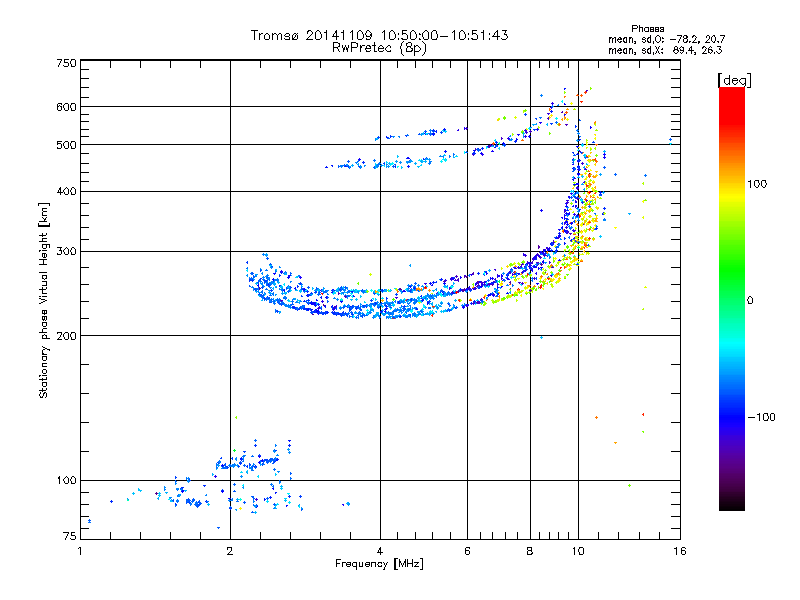This screenshot has width=800, height=600.
Task: Click the x-axis tick label '2'
Action: [230, 551]
